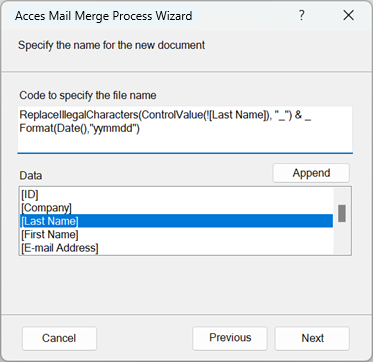Click the Append button
This screenshot has height=362, width=373.
(x=311, y=173)
